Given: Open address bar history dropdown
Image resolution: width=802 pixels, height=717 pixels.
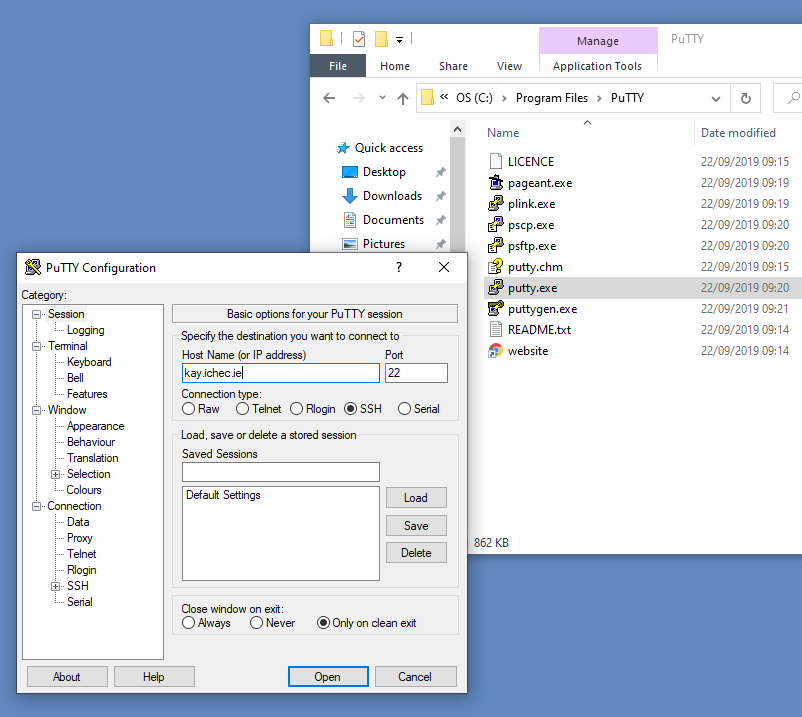Looking at the screenshot, I should pyautogui.click(x=716, y=99).
